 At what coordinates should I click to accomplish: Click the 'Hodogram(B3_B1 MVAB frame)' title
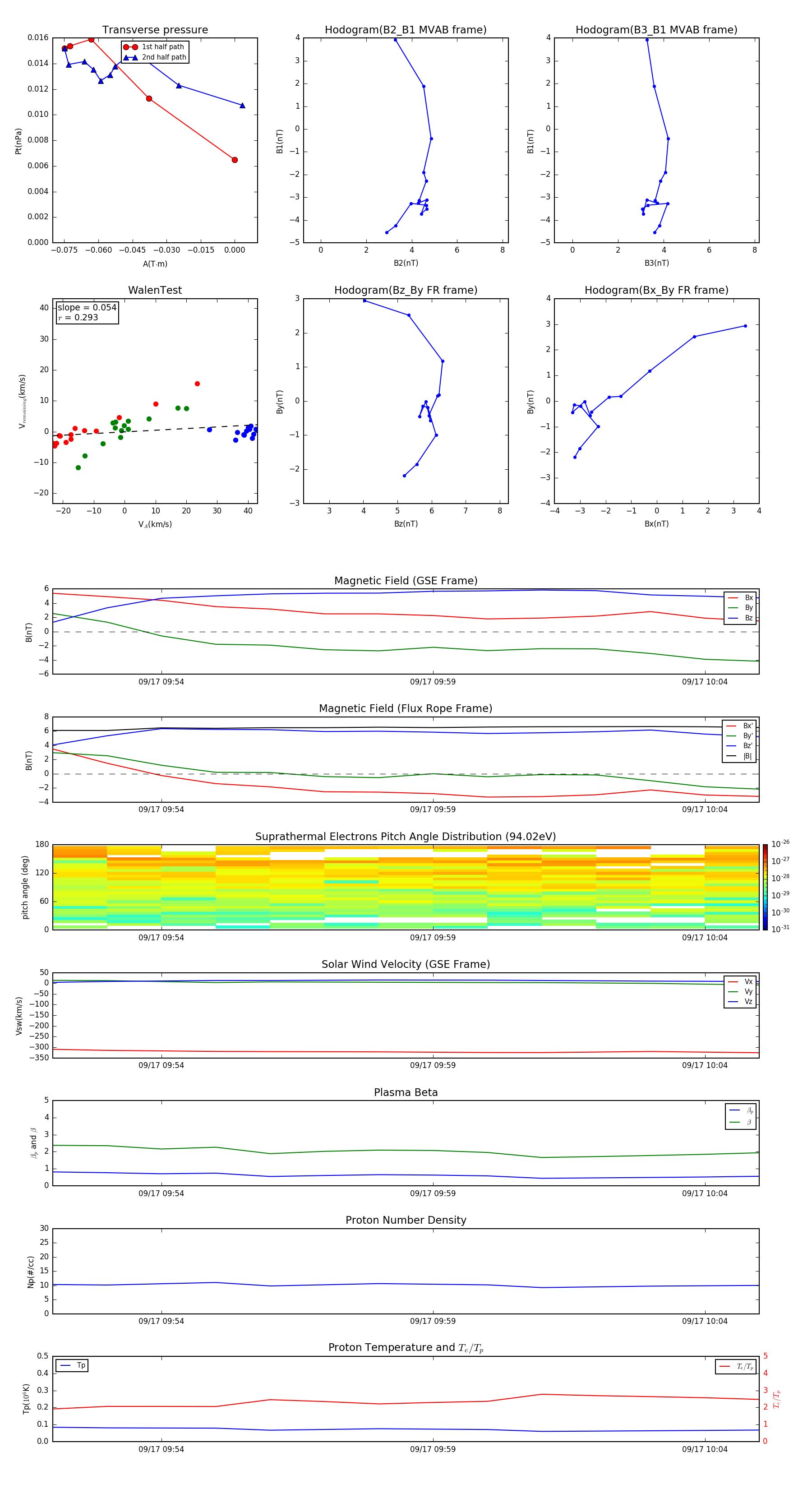656,30
